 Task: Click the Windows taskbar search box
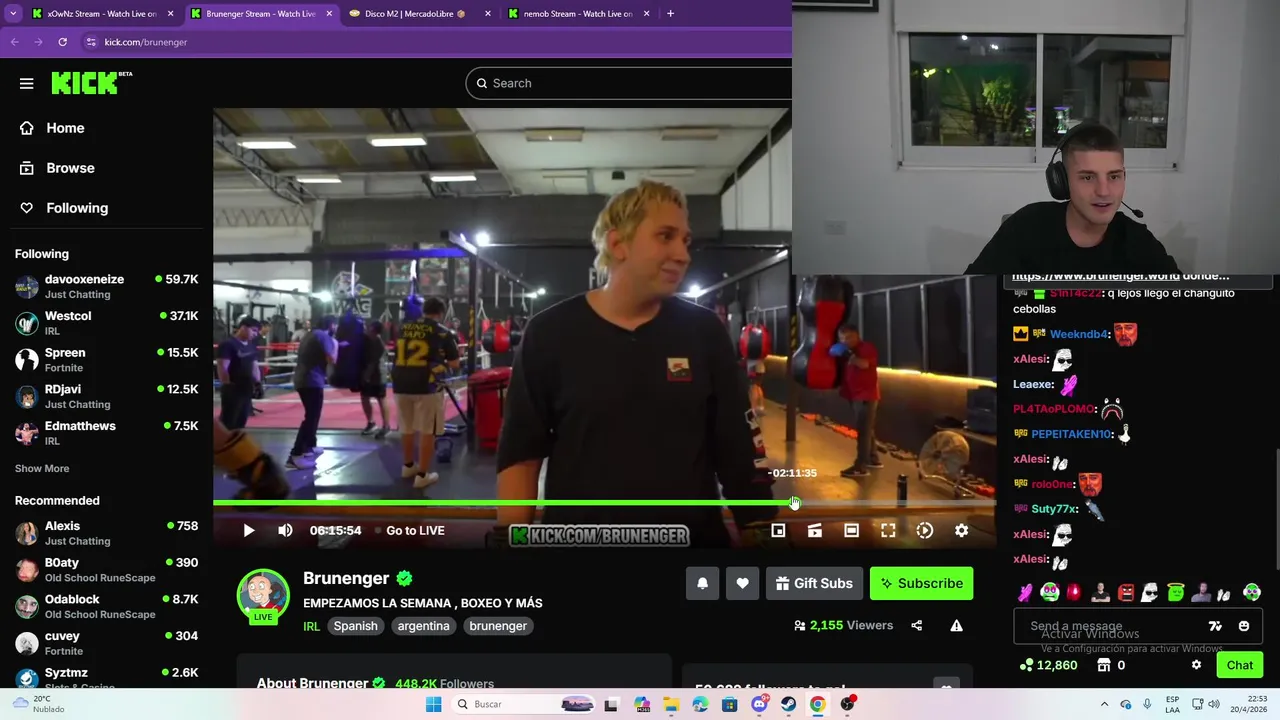pos(523,704)
